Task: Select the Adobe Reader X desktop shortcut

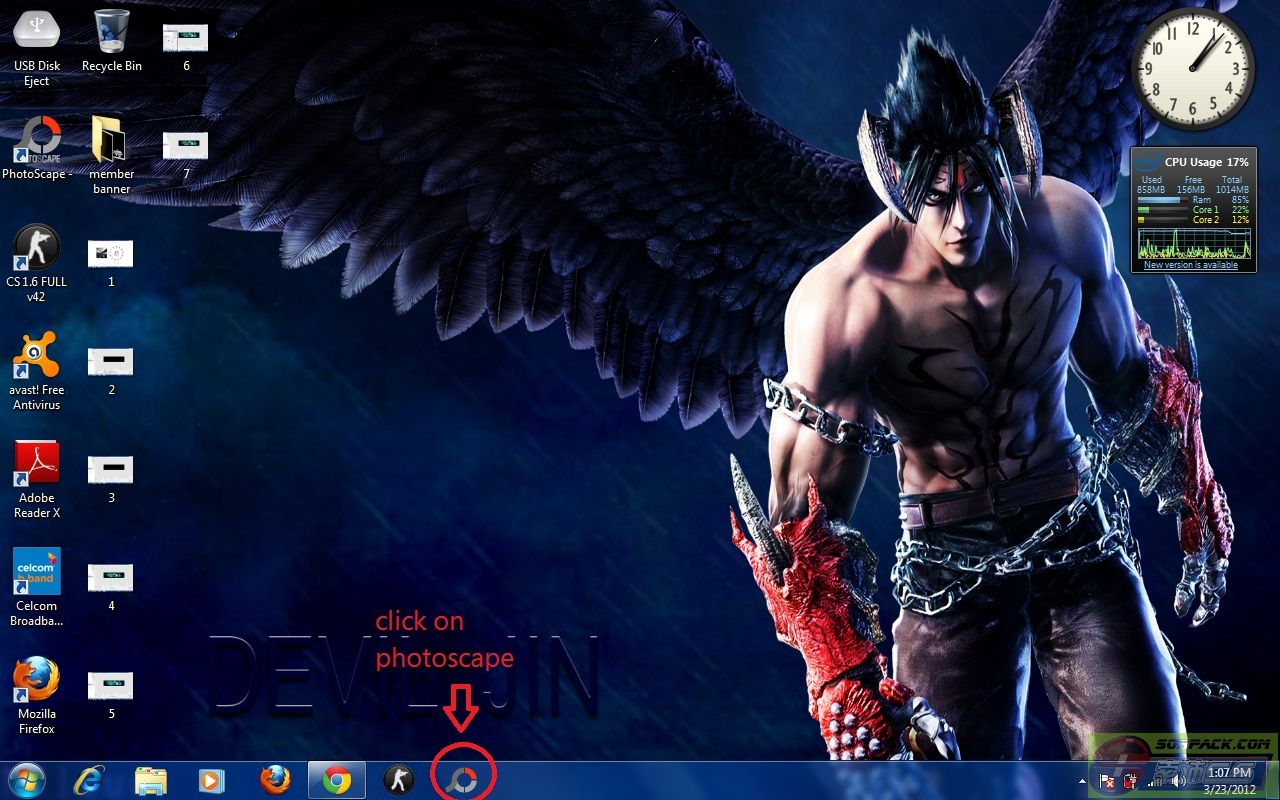Action: tap(36, 466)
